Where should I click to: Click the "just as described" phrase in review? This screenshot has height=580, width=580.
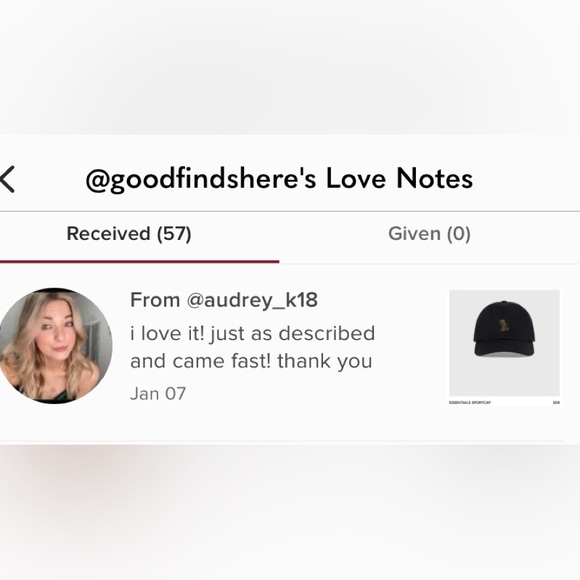[x=292, y=334]
